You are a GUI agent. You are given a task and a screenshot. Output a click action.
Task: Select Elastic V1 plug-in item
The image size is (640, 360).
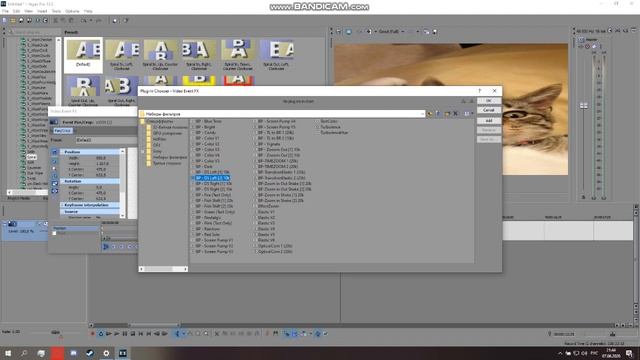[x=266, y=212]
